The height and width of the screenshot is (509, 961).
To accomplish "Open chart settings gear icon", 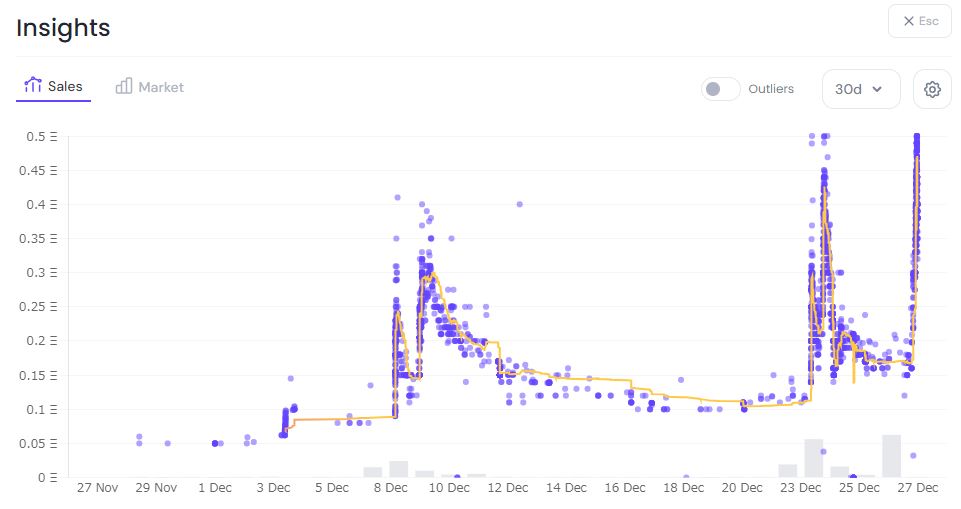I will pos(932,89).
